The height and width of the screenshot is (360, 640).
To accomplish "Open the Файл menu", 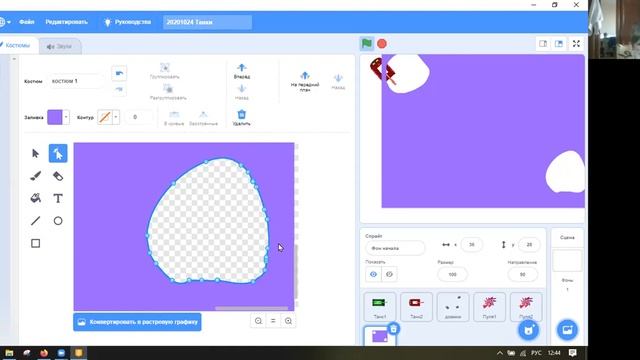I will (27, 22).
